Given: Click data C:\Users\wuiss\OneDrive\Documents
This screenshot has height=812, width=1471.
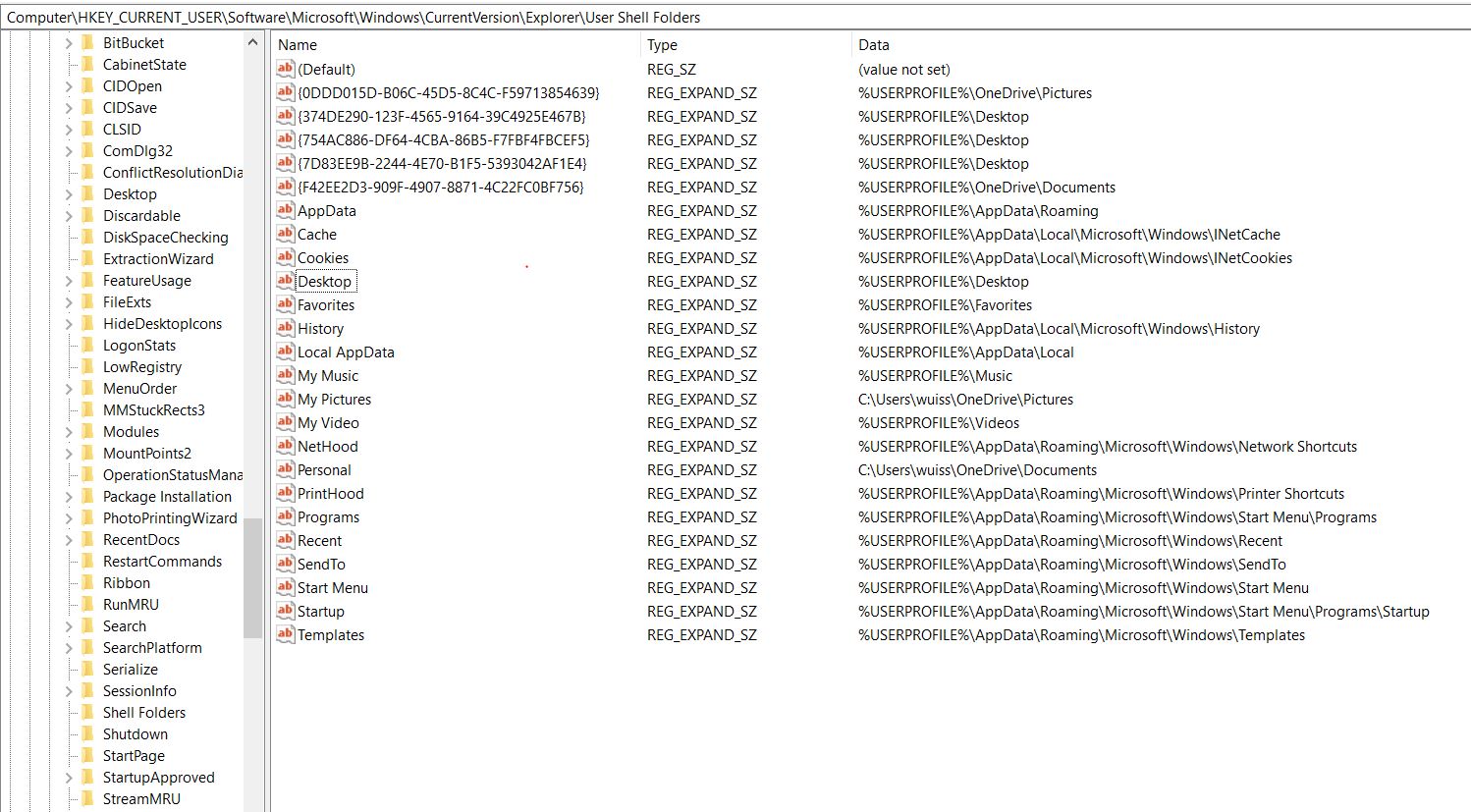Looking at the screenshot, I should point(977,469).
